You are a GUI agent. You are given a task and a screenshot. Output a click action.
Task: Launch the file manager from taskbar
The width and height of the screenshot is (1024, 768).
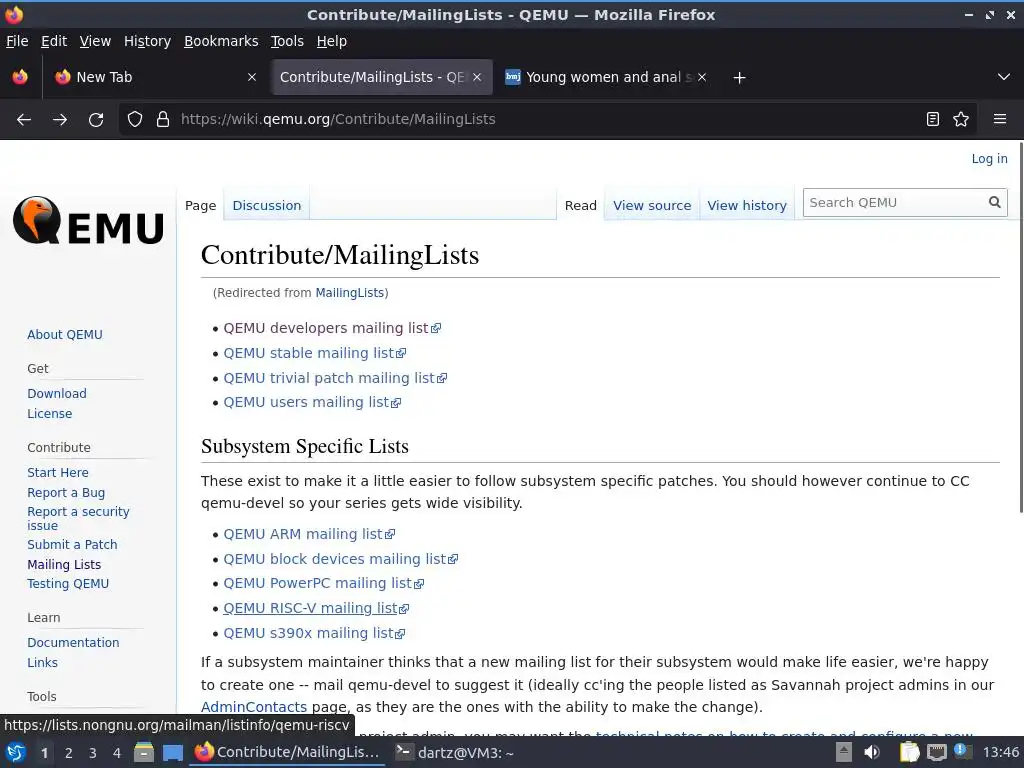[x=144, y=753]
